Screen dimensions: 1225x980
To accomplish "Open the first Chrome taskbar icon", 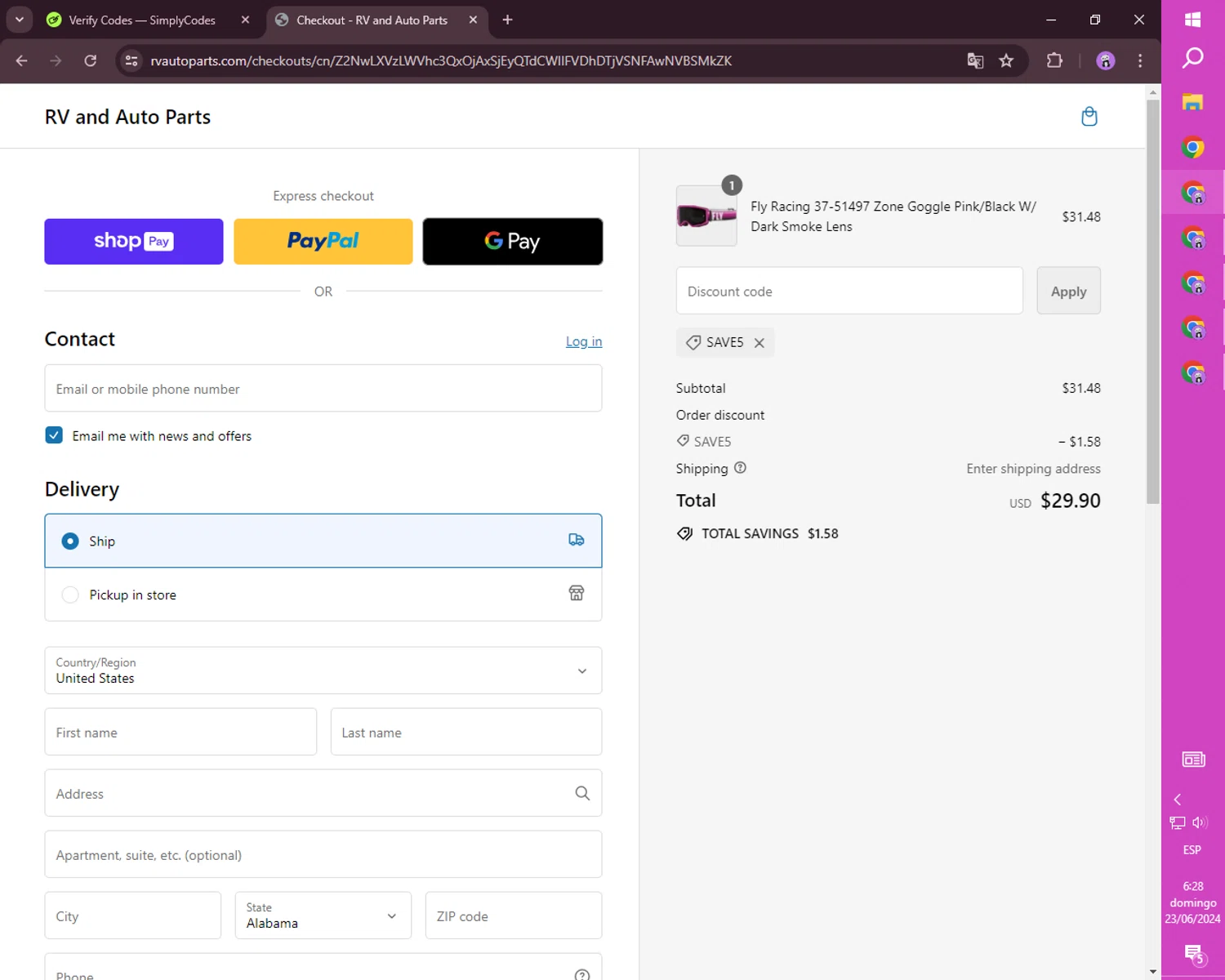I will tap(1192, 148).
